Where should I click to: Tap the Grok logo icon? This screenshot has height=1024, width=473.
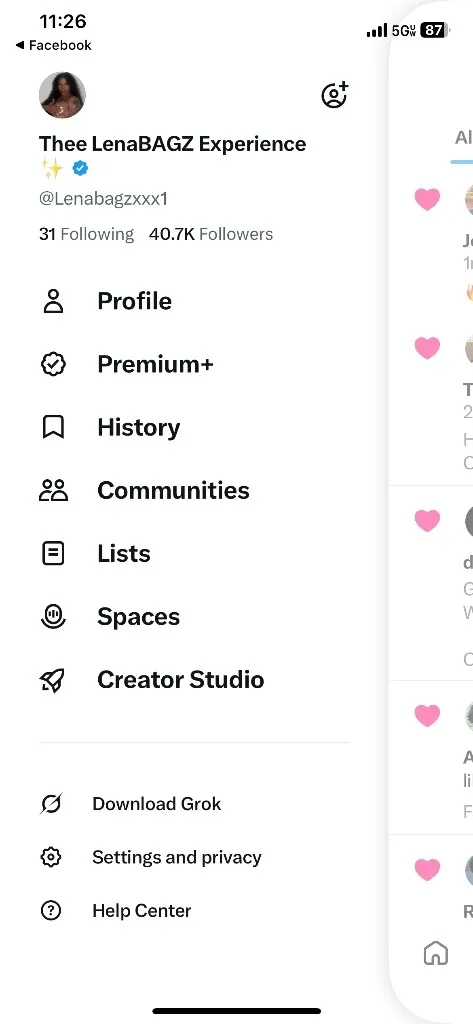pyautogui.click(x=51, y=804)
